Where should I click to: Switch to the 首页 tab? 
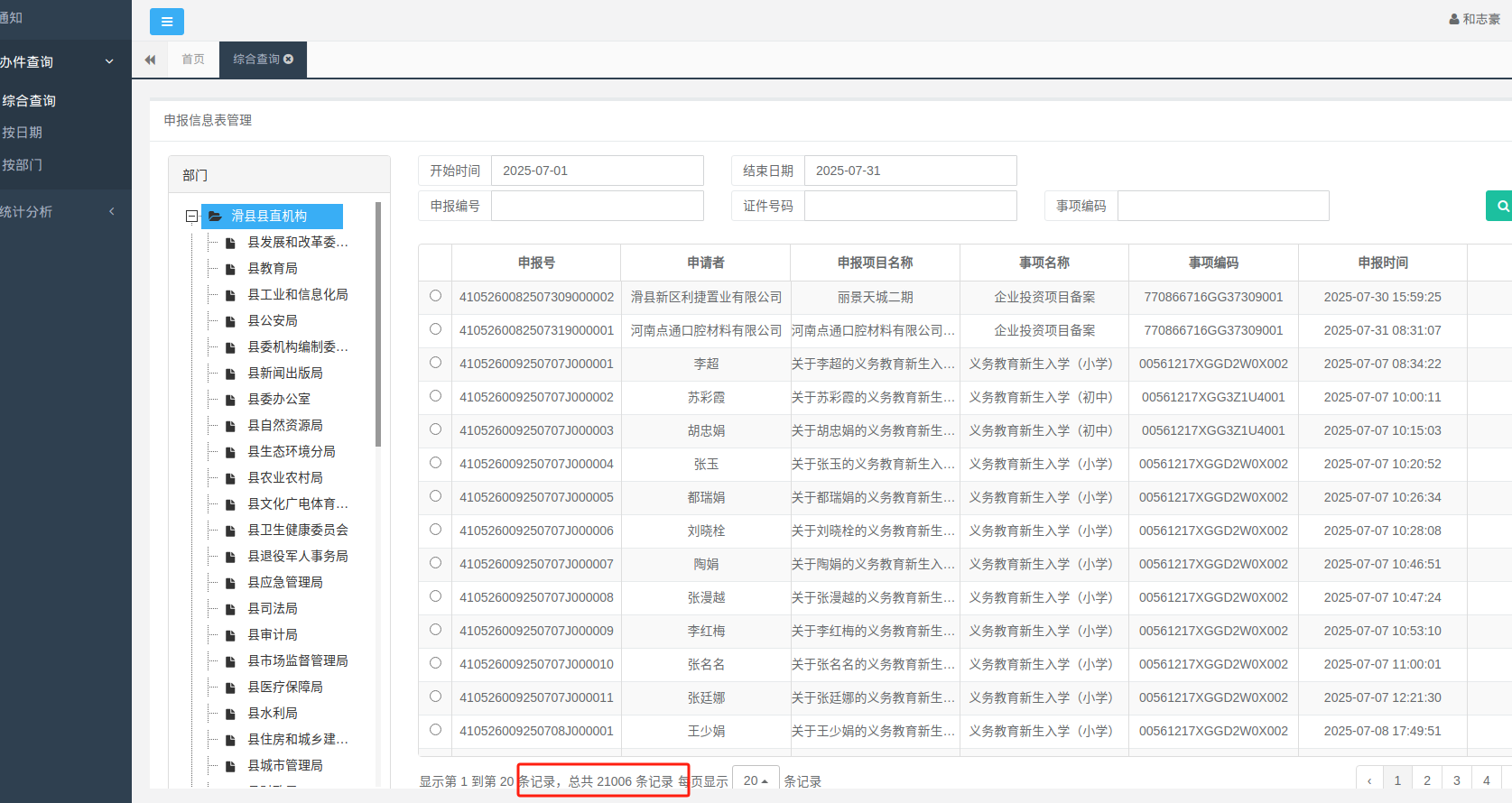tap(193, 60)
